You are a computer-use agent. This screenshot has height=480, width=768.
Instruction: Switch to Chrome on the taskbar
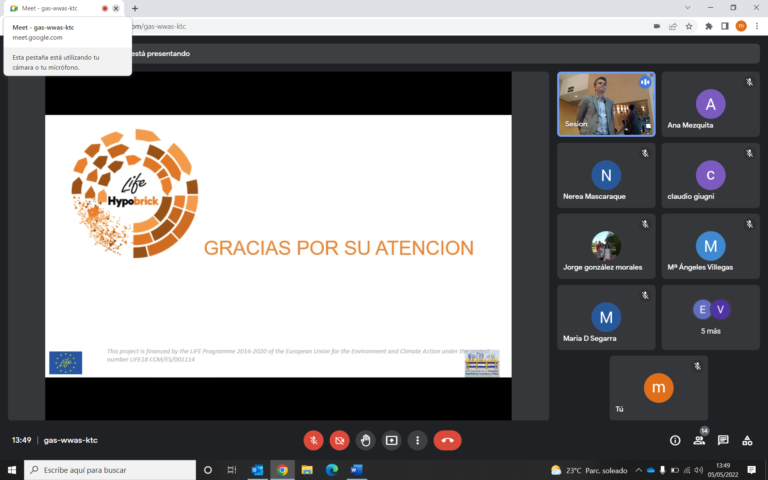(282, 470)
